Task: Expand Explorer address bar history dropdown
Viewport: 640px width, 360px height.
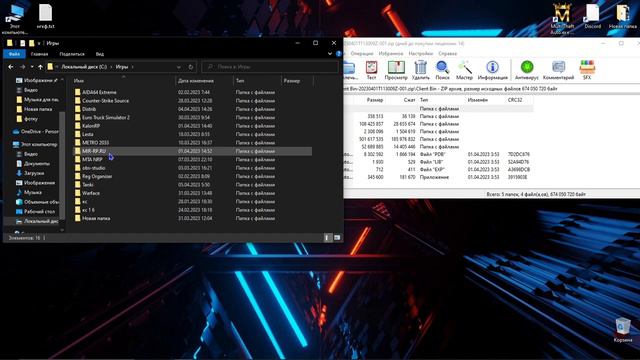Action: (x=179, y=67)
